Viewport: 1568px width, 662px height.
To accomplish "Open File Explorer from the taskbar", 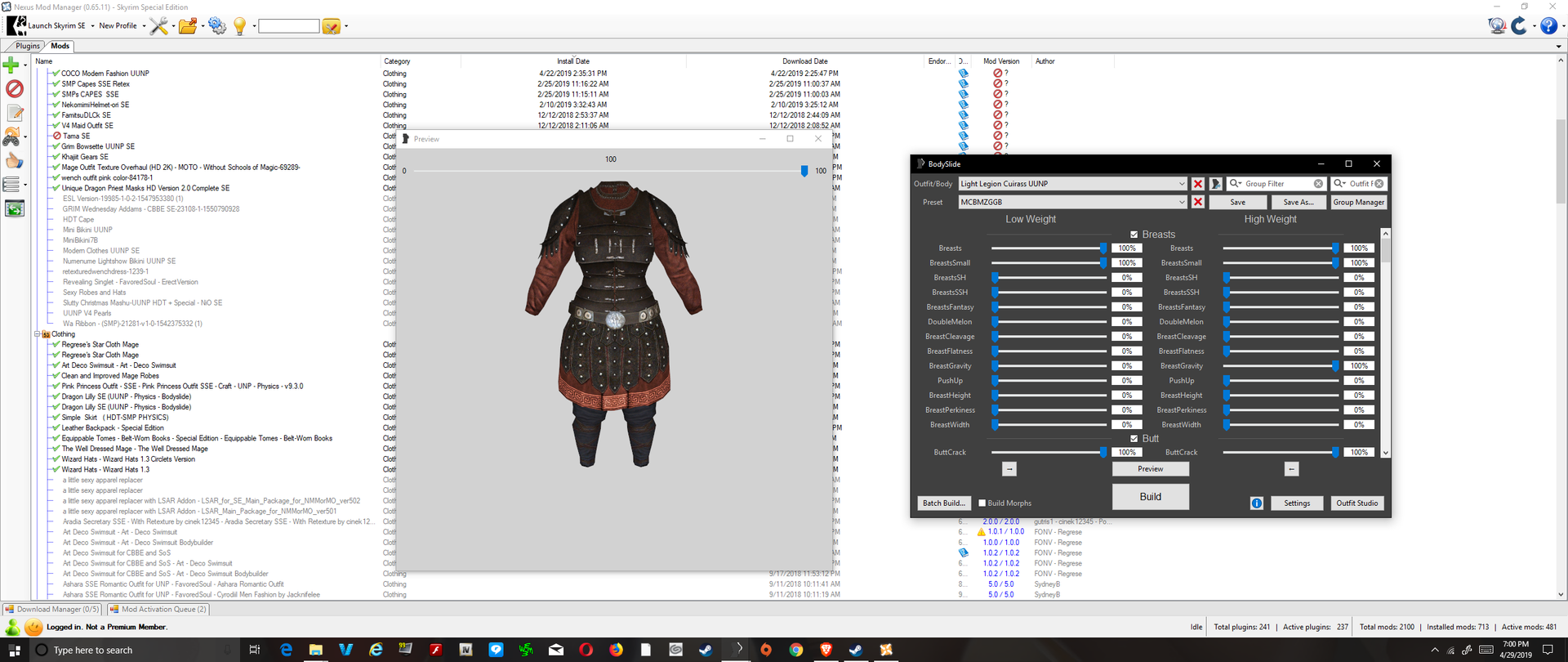I will click(x=316, y=650).
